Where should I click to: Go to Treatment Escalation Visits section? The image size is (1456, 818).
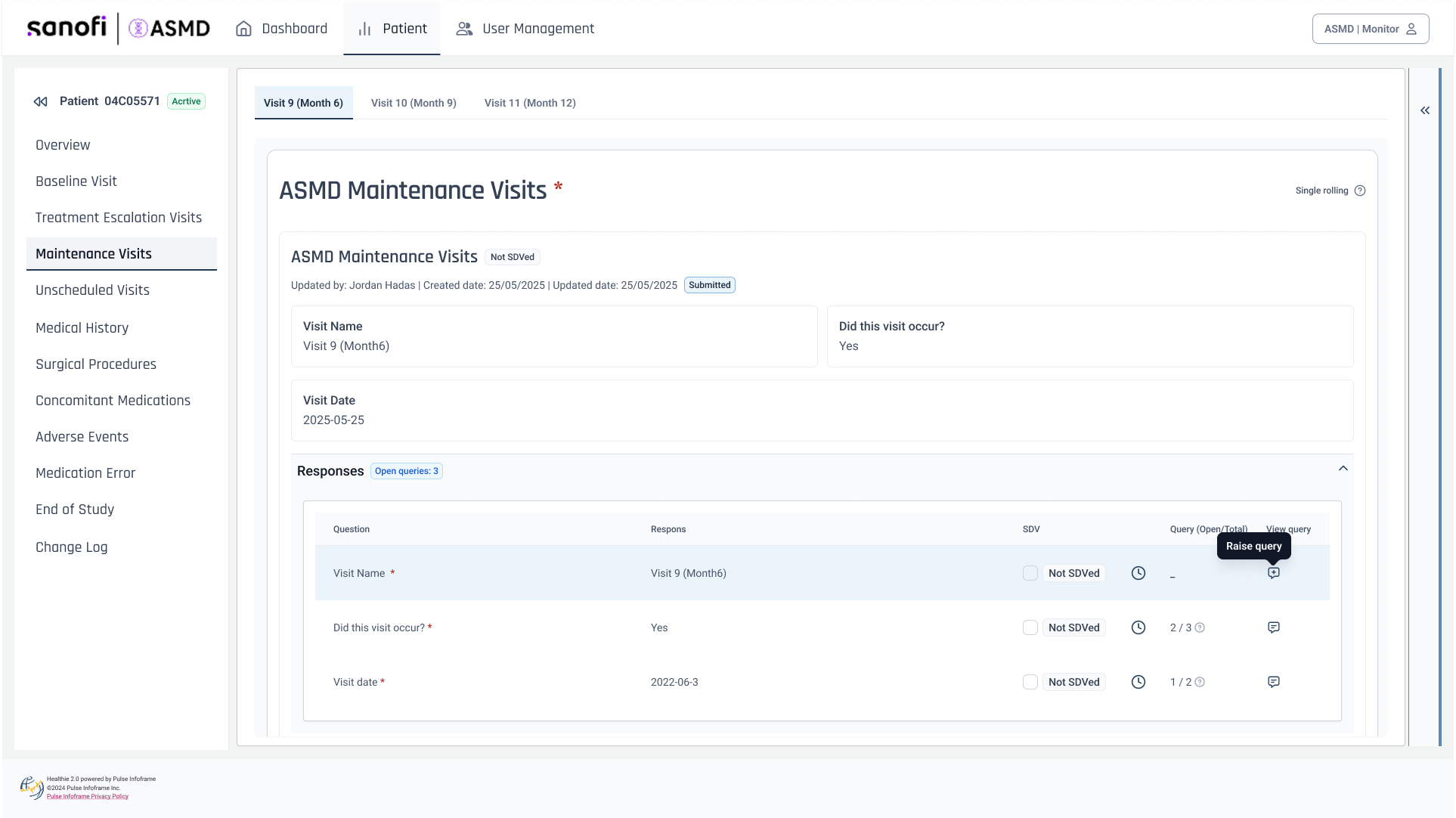point(119,218)
